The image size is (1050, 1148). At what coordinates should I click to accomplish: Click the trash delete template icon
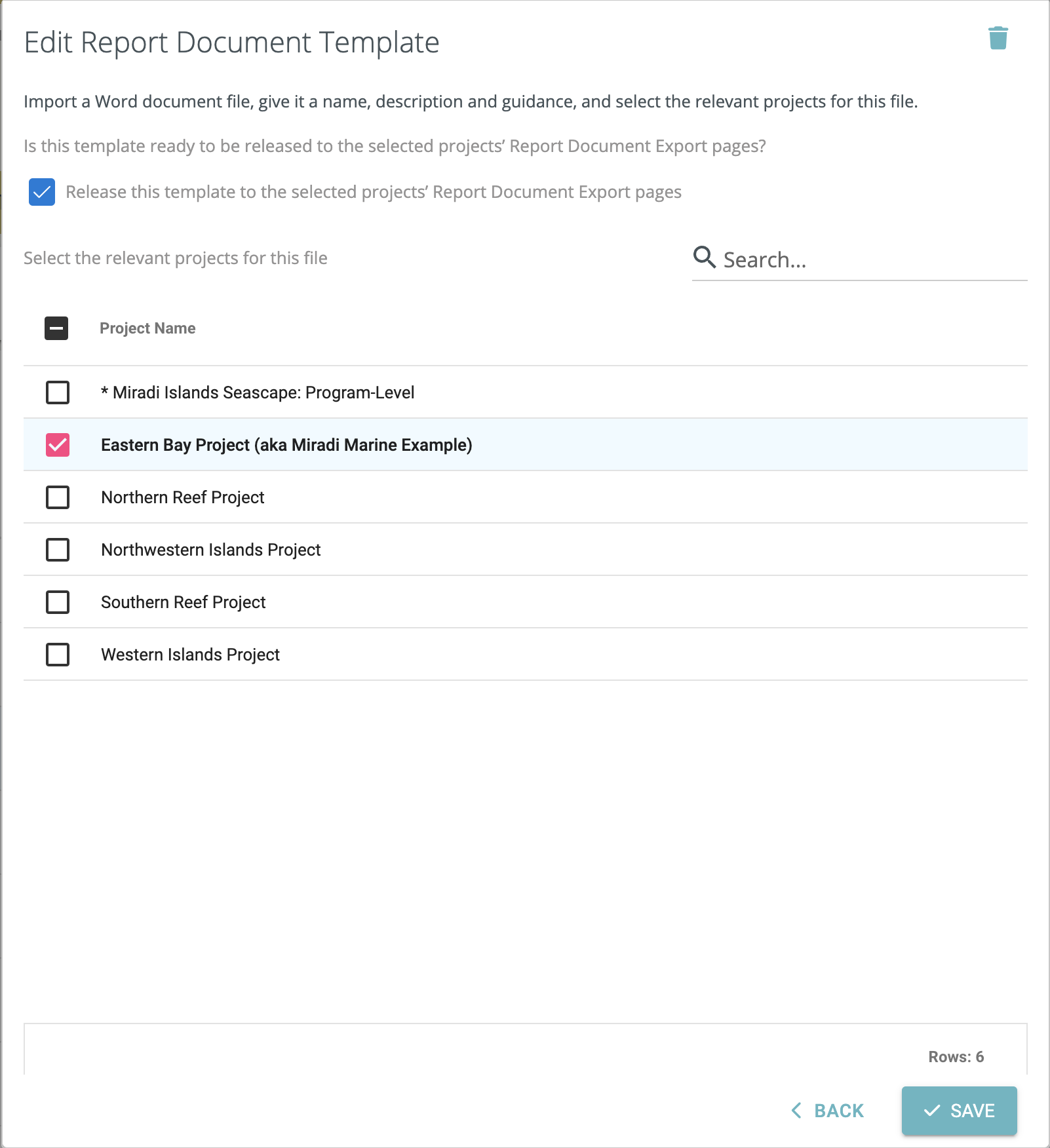tap(998, 39)
